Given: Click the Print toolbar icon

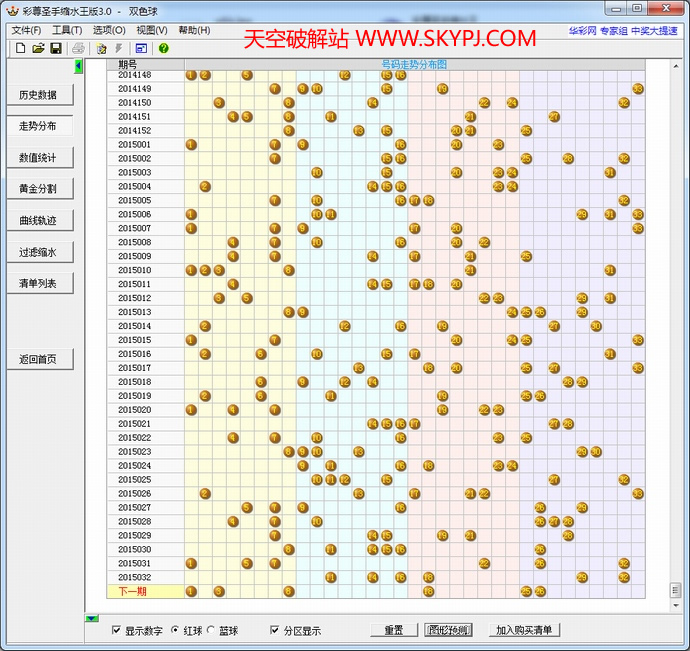Looking at the screenshot, I should pyautogui.click(x=78, y=48).
